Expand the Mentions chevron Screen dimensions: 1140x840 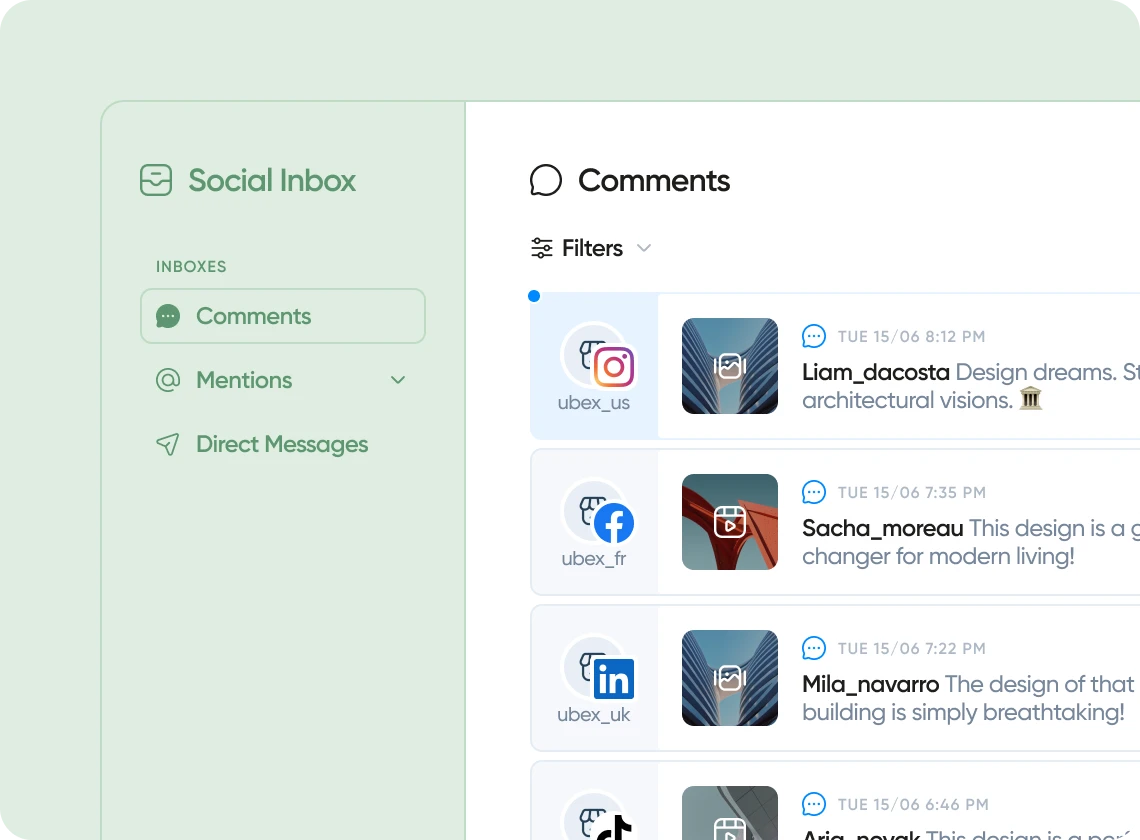[398, 380]
